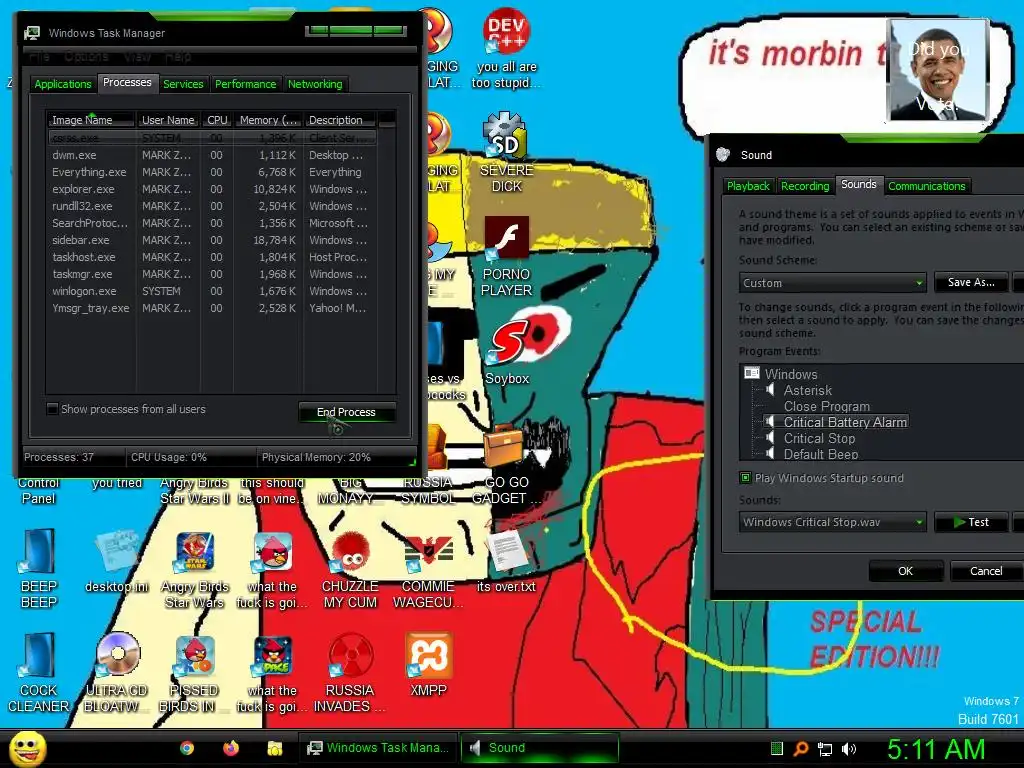Click the Obama picture gadget

point(938,69)
